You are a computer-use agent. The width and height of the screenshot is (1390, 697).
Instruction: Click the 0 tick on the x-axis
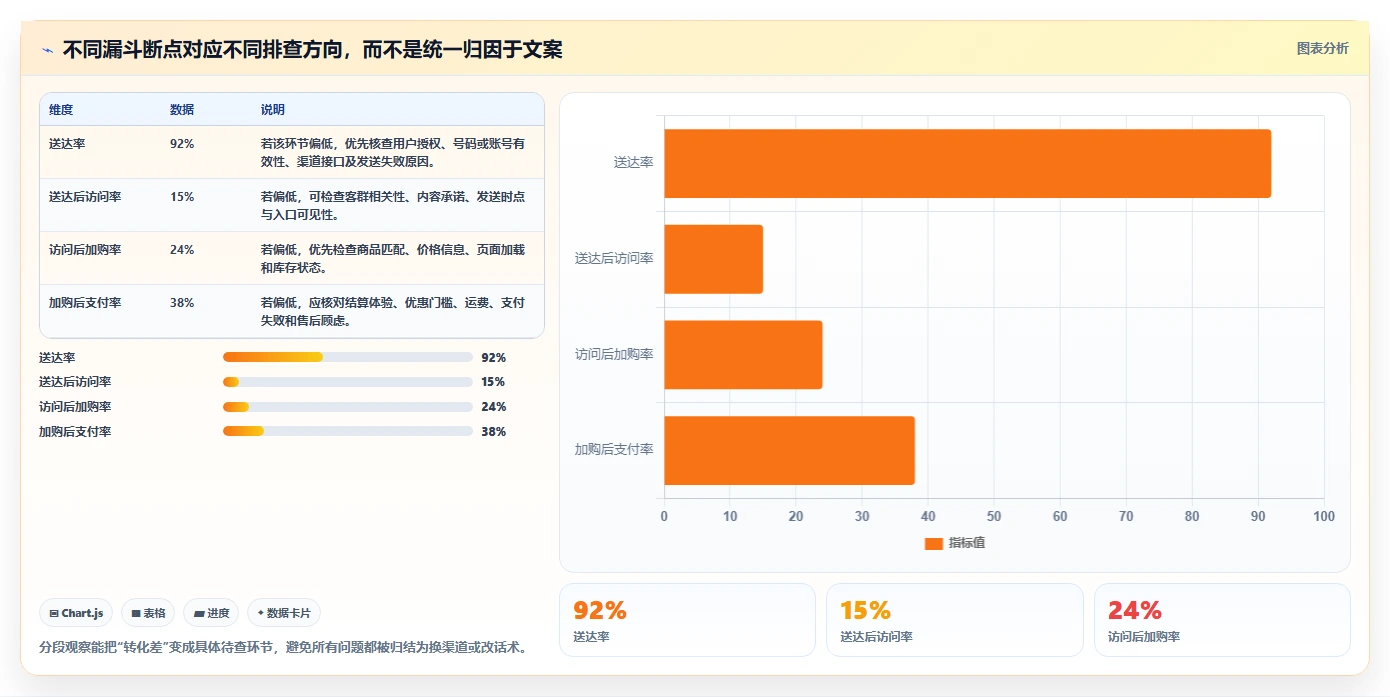coord(664,517)
